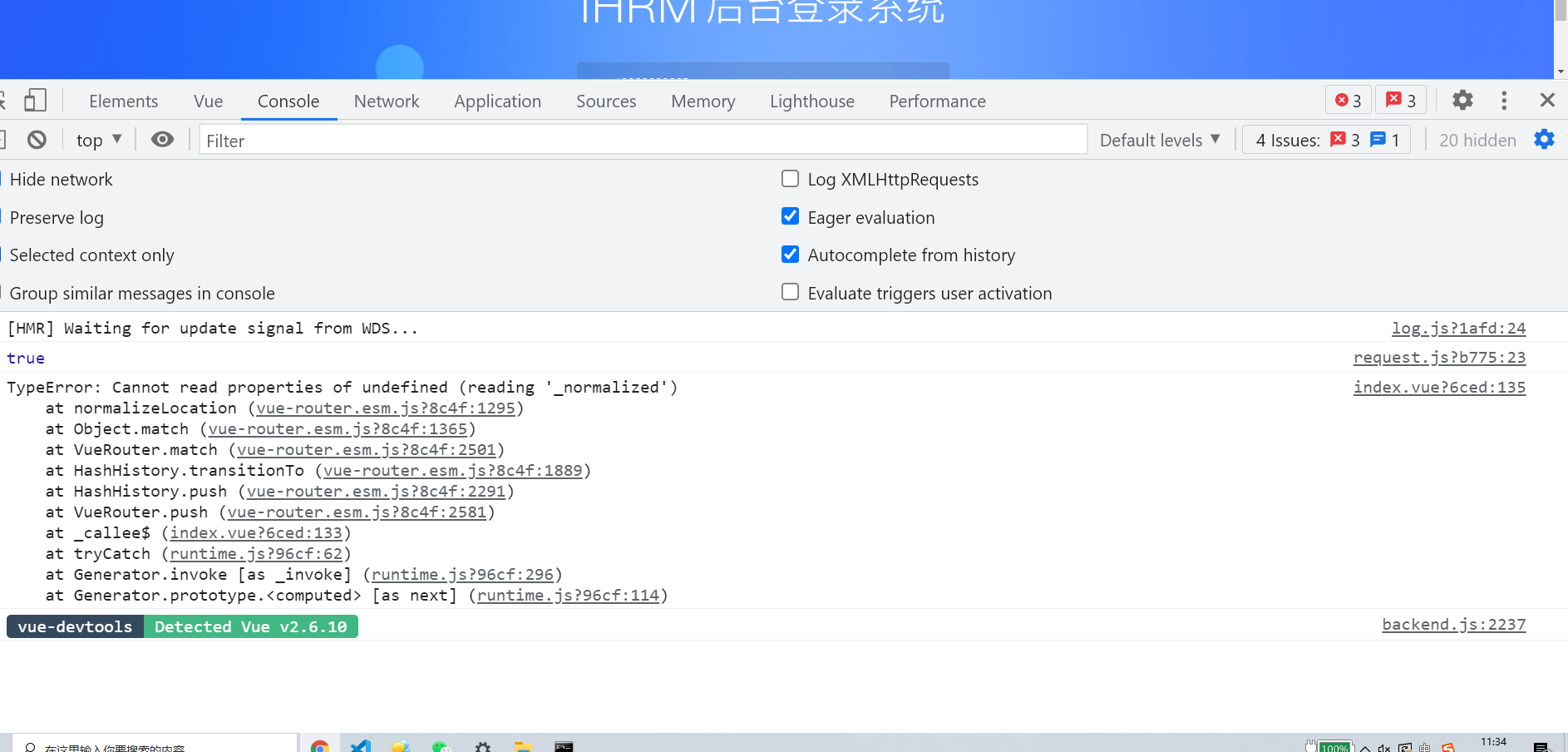Screen dimensions: 1568x752
Task: Open Visual Studio Code from the taskbar
Action: click(361, 746)
